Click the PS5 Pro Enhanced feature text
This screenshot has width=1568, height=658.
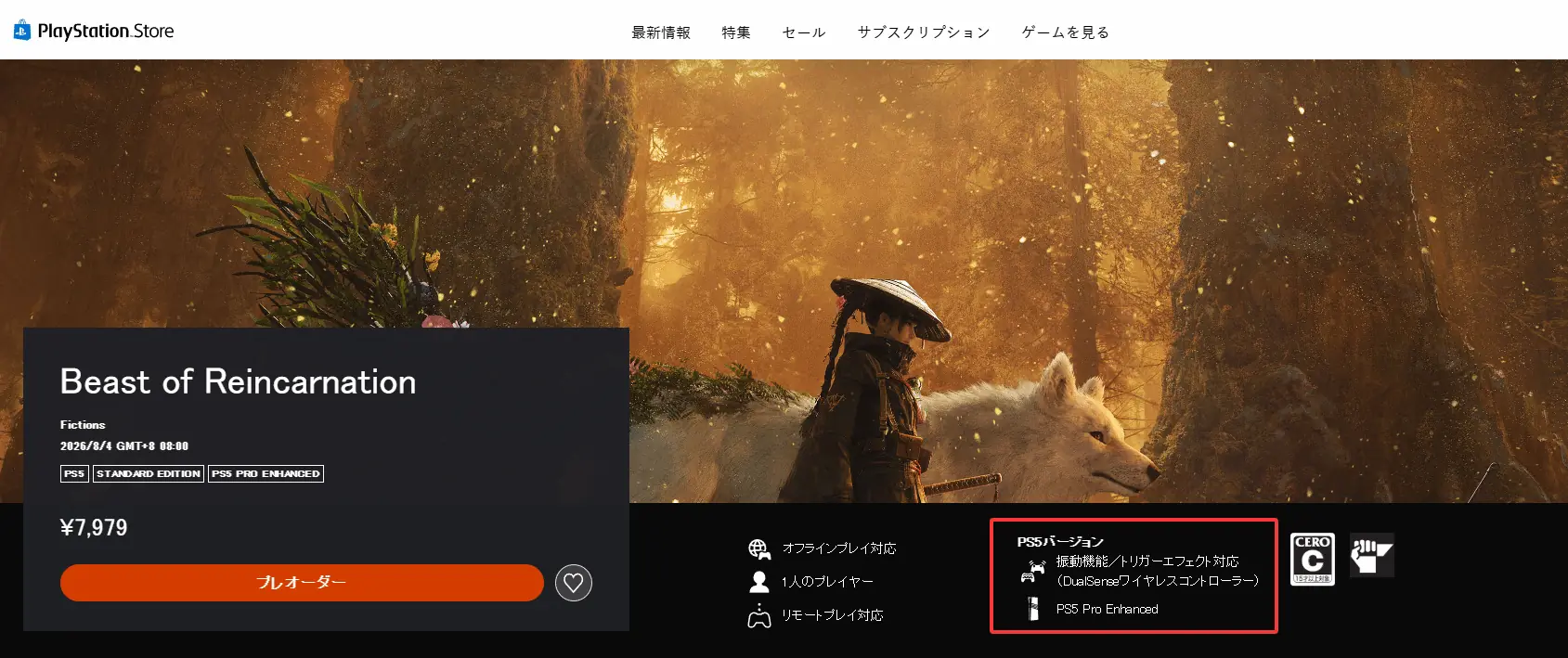coord(1108,610)
